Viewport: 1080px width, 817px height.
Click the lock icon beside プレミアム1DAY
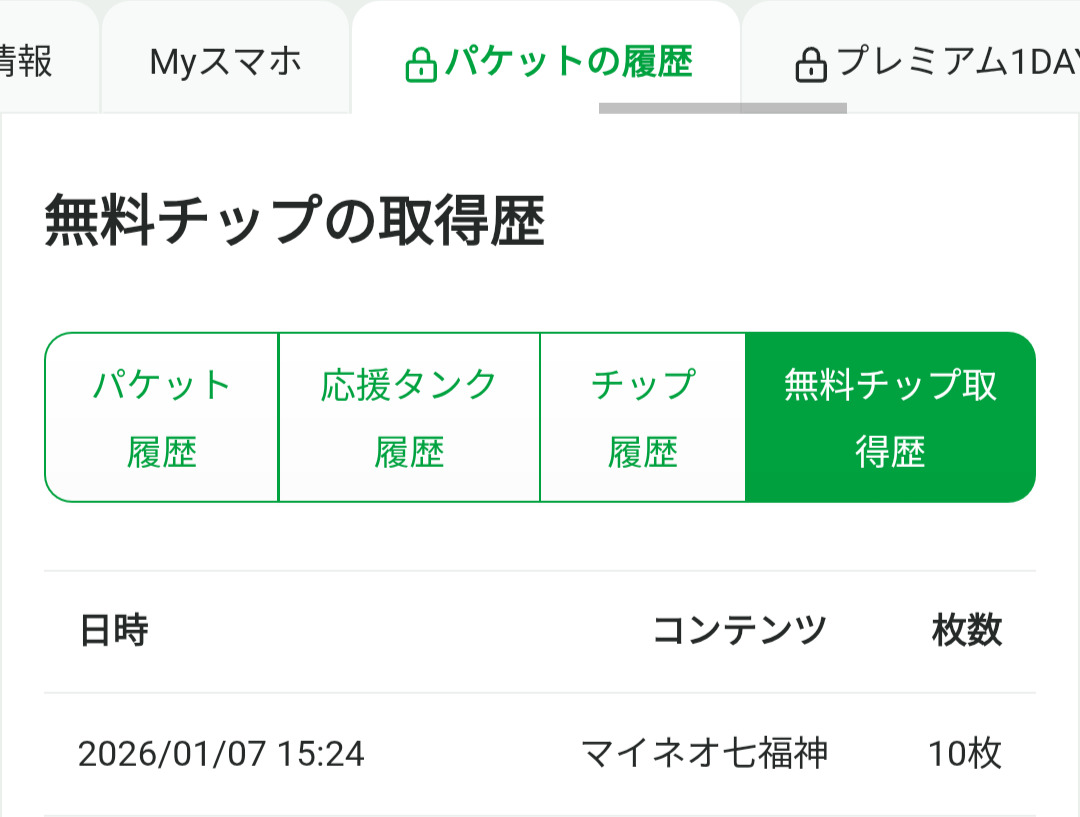coord(810,66)
